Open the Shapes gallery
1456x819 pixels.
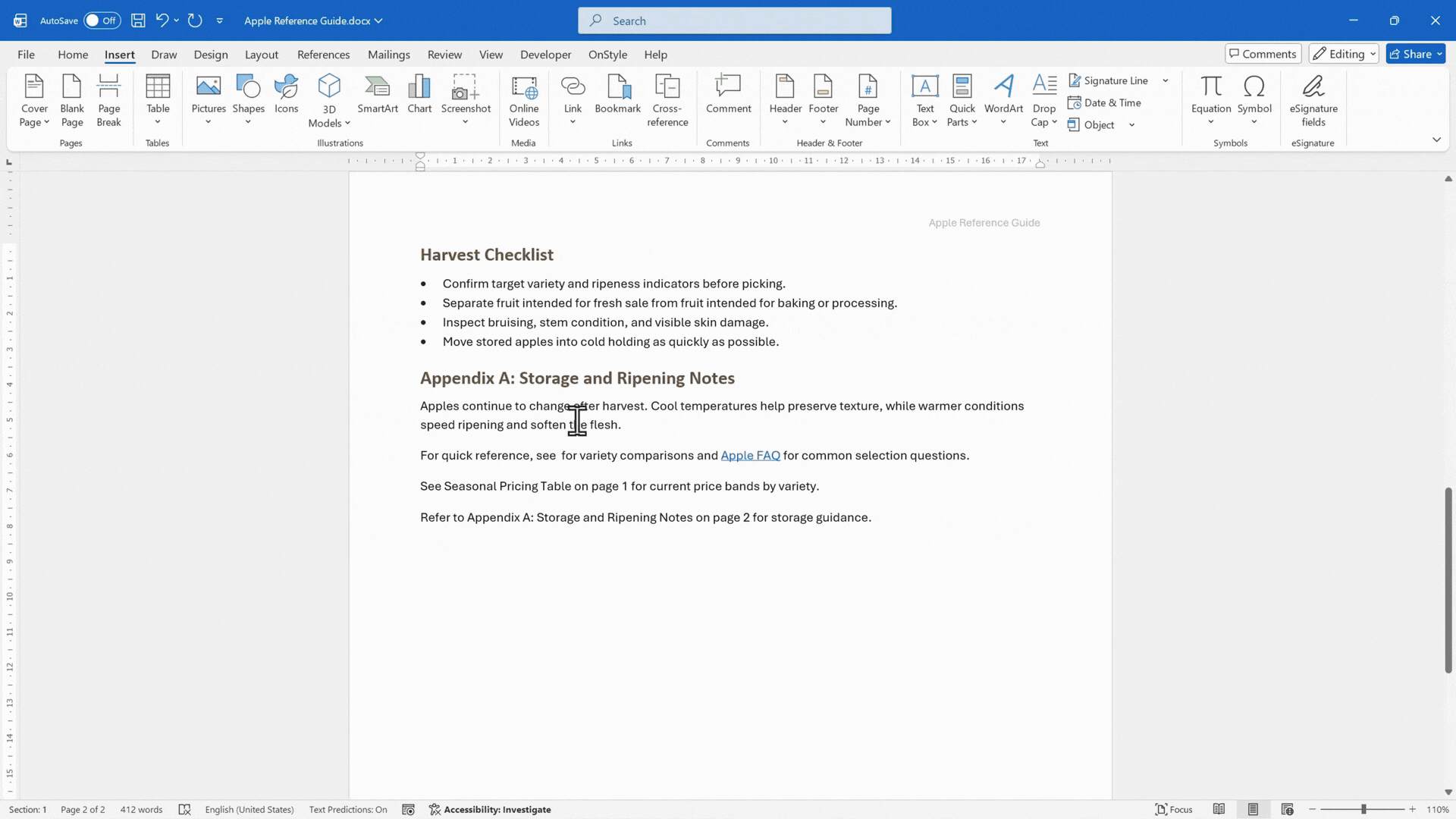[x=248, y=100]
